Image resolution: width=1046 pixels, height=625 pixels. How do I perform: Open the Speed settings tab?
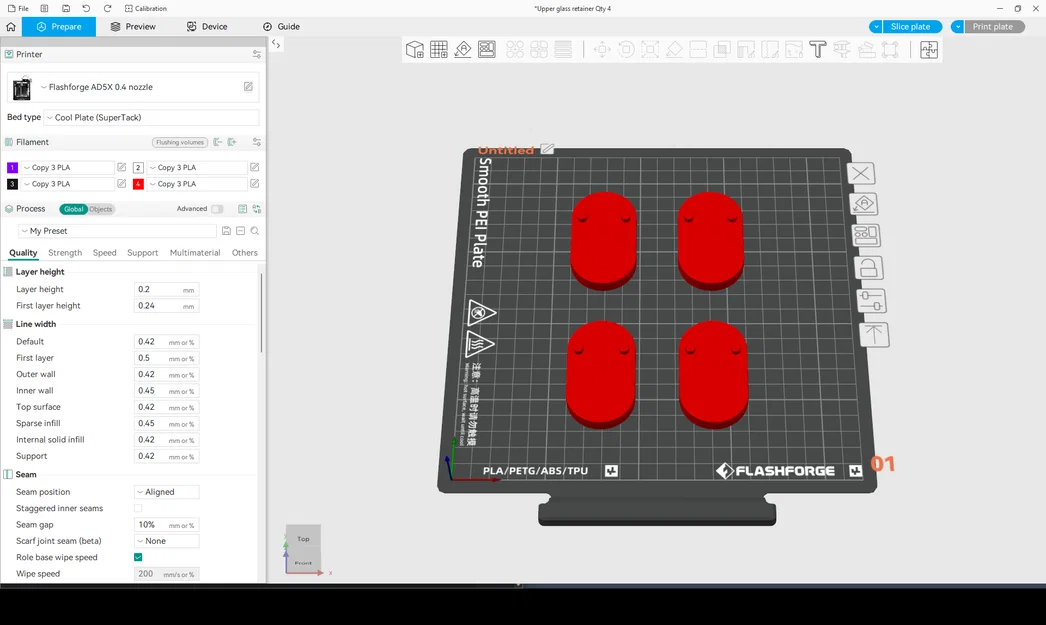104,253
